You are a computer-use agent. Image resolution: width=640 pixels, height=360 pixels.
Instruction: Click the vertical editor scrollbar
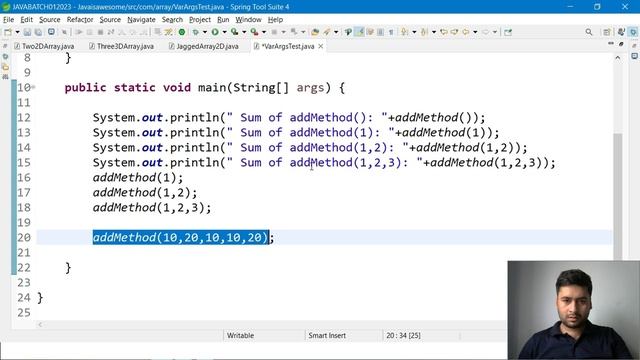point(618,196)
